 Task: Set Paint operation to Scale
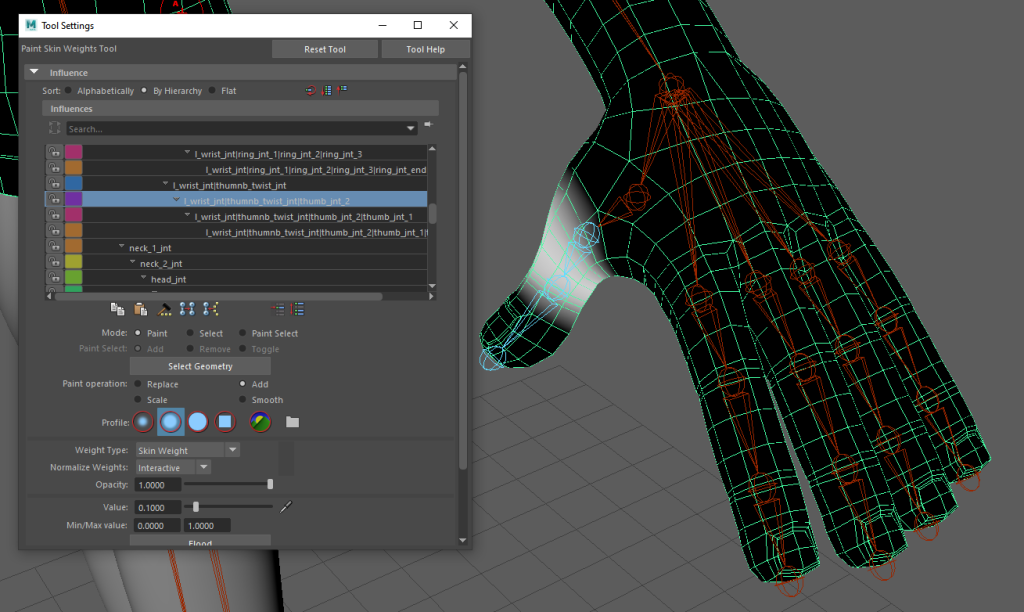[x=138, y=399]
